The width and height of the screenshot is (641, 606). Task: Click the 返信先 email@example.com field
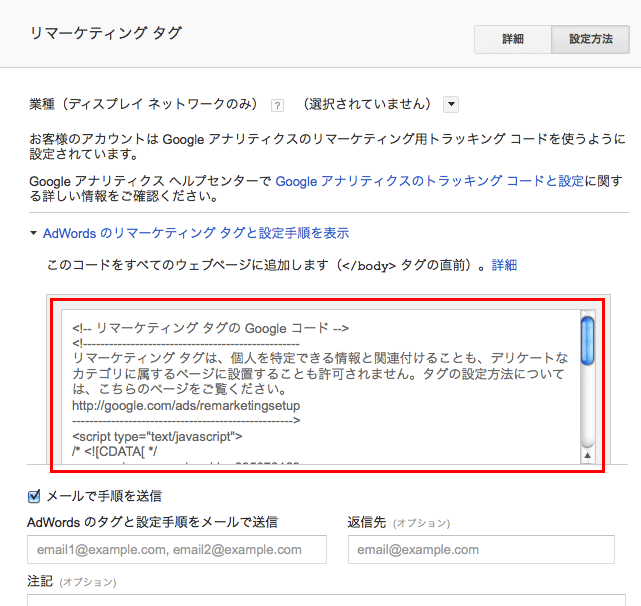pyautogui.click(x=481, y=550)
